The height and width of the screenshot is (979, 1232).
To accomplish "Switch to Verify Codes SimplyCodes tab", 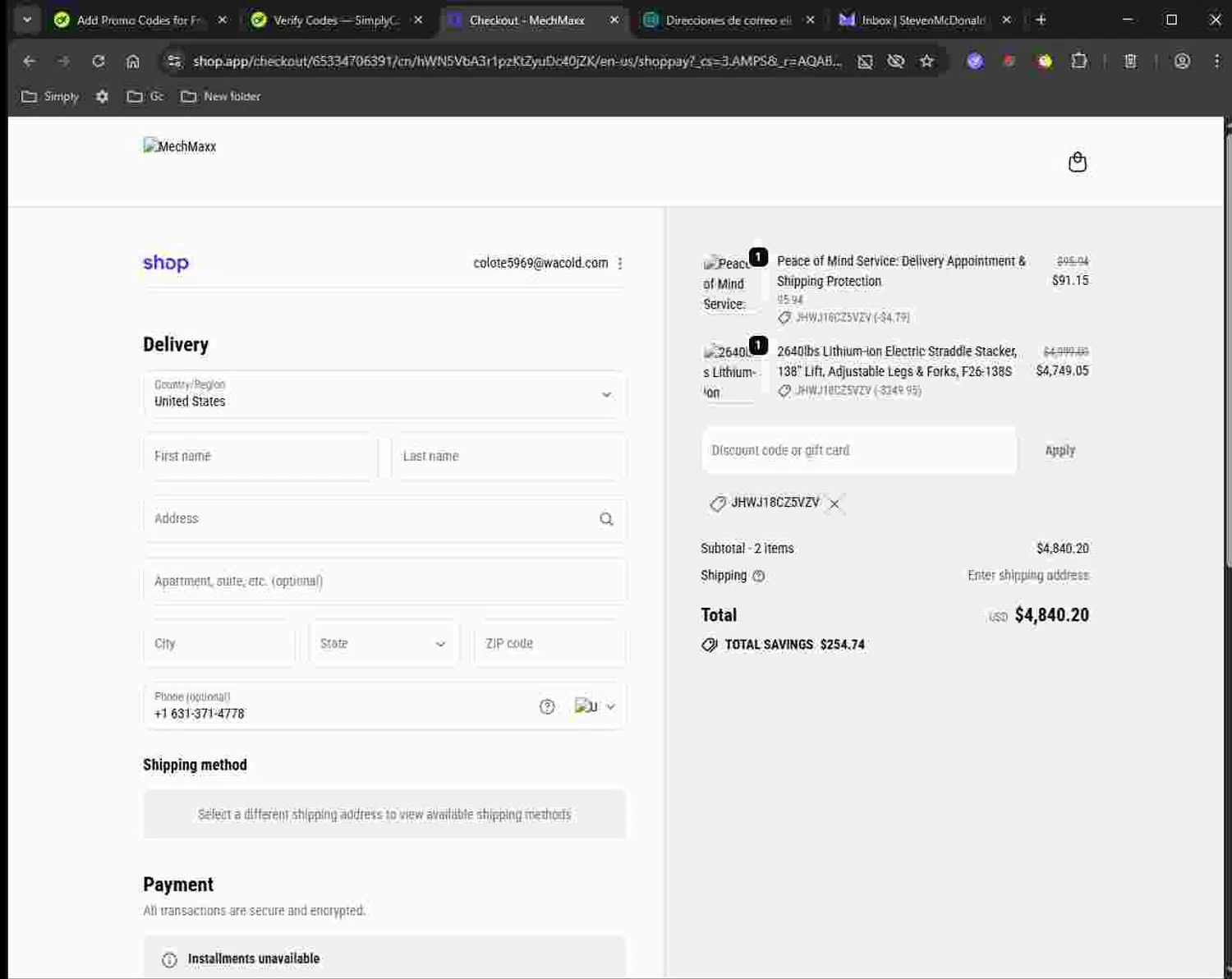I will pyautogui.click(x=335, y=20).
